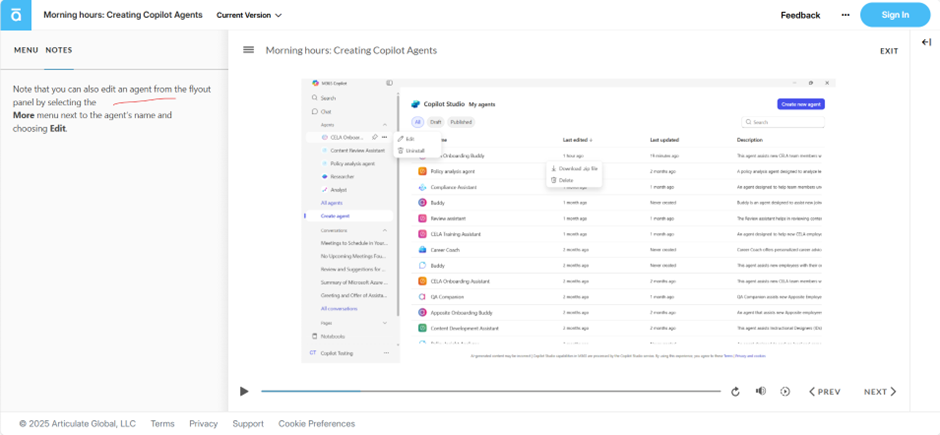
Task: Open Cookie Preferences in the footer
Action: pyautogui.click(x=317, y=424)
